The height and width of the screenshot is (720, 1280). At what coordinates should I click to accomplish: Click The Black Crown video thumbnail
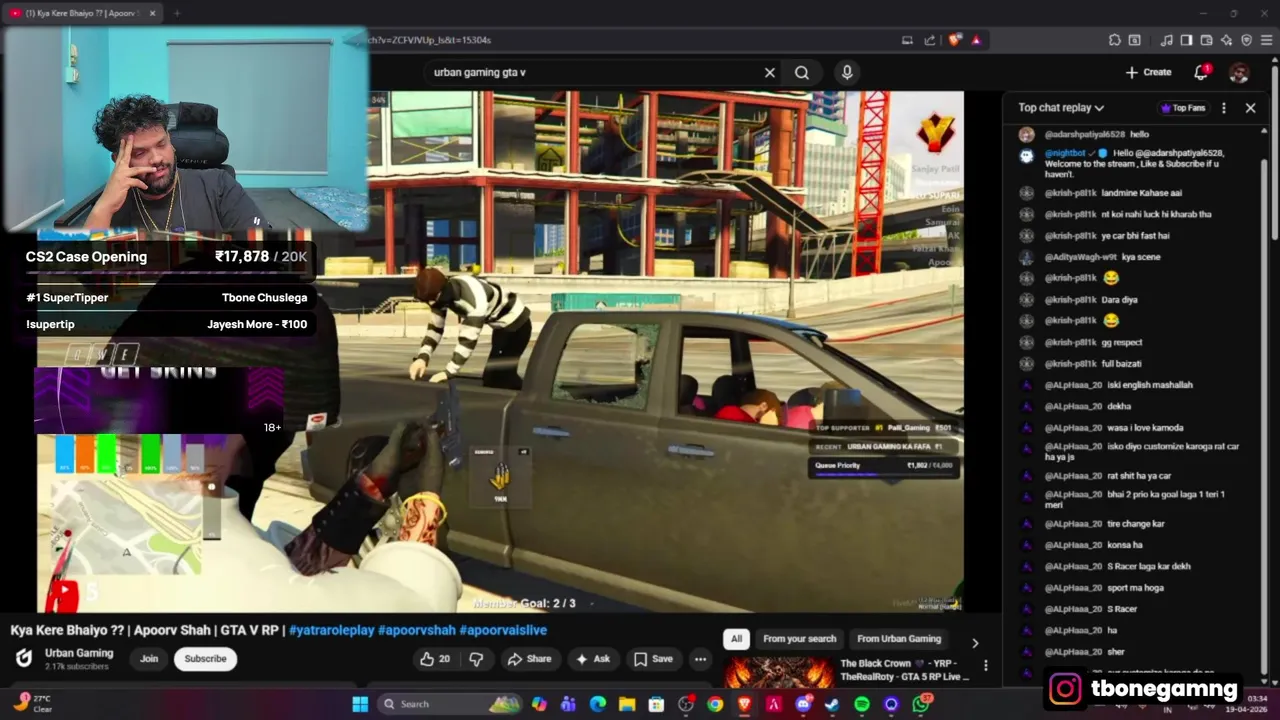(778, 672)
